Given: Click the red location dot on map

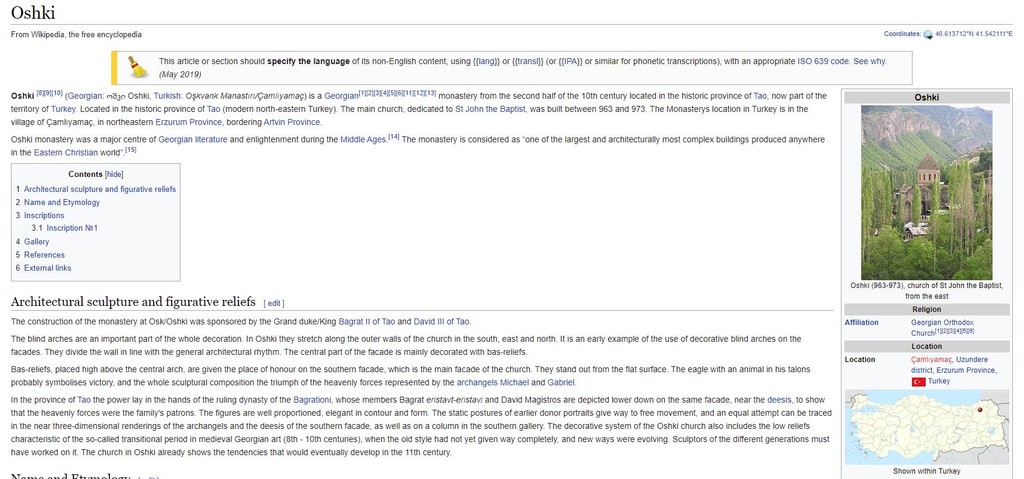Looking at the screenshot, I should (980, 410).
